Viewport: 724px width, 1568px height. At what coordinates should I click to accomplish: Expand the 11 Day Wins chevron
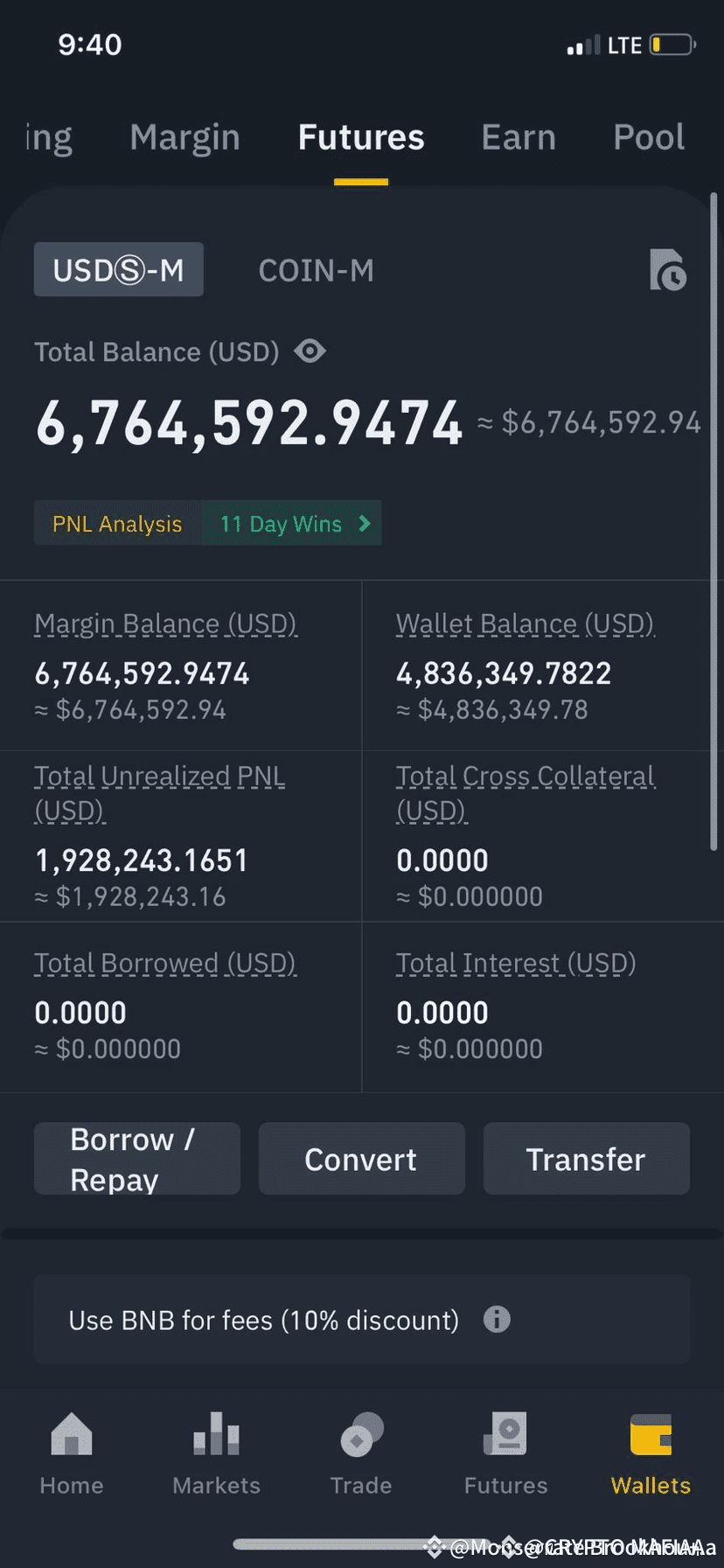(365, 523)
